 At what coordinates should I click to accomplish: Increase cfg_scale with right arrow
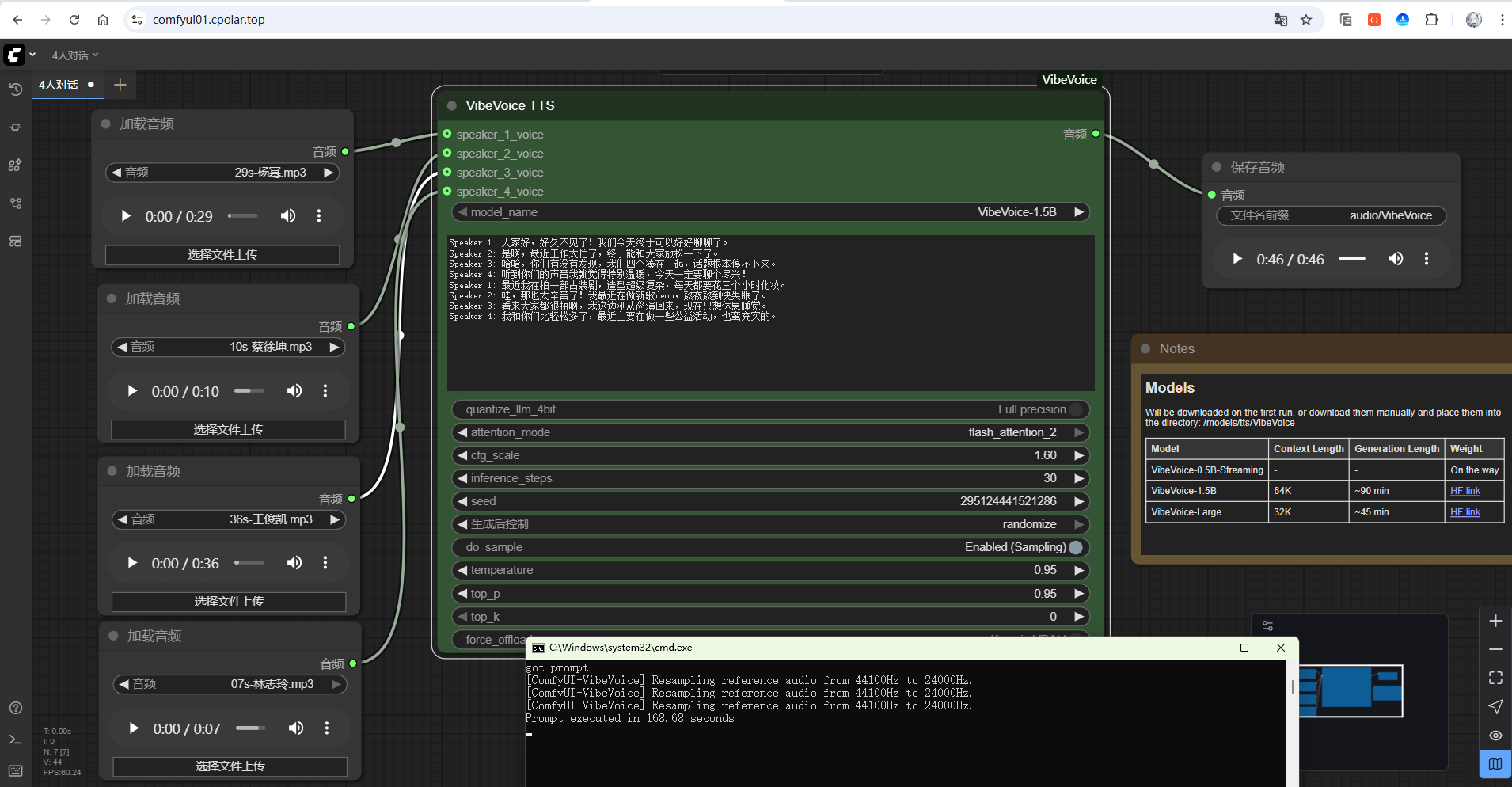pos(1078,455)
